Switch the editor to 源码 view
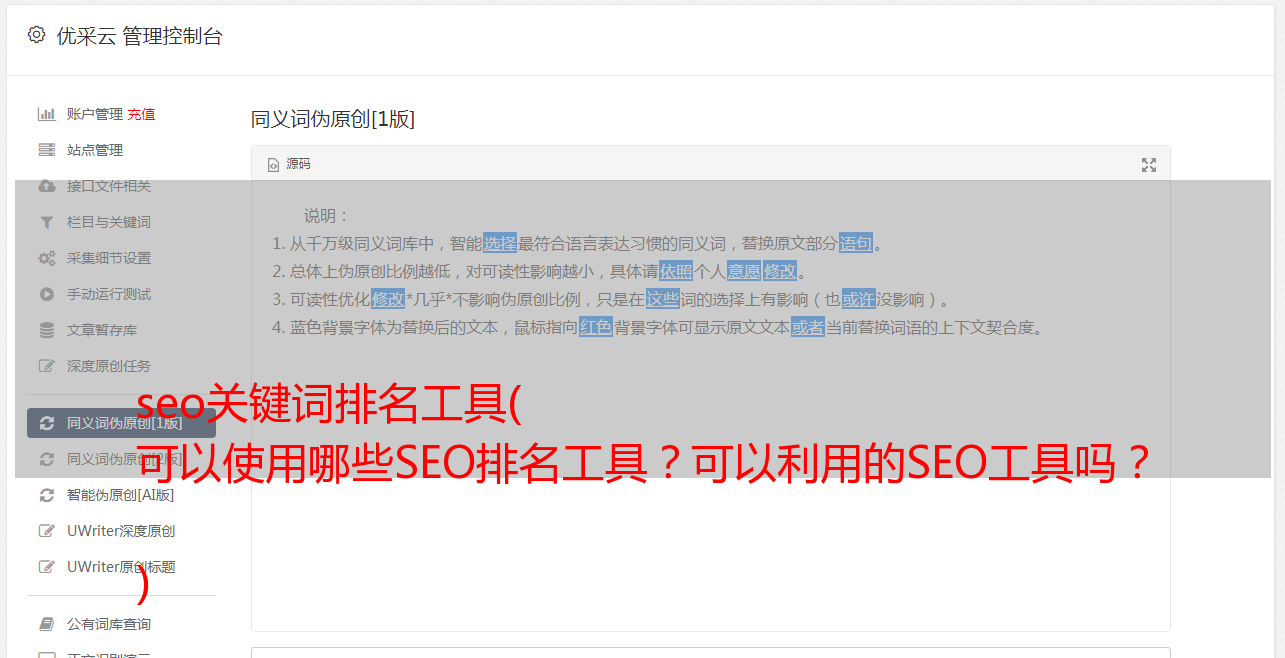 (x=289, y=164)
